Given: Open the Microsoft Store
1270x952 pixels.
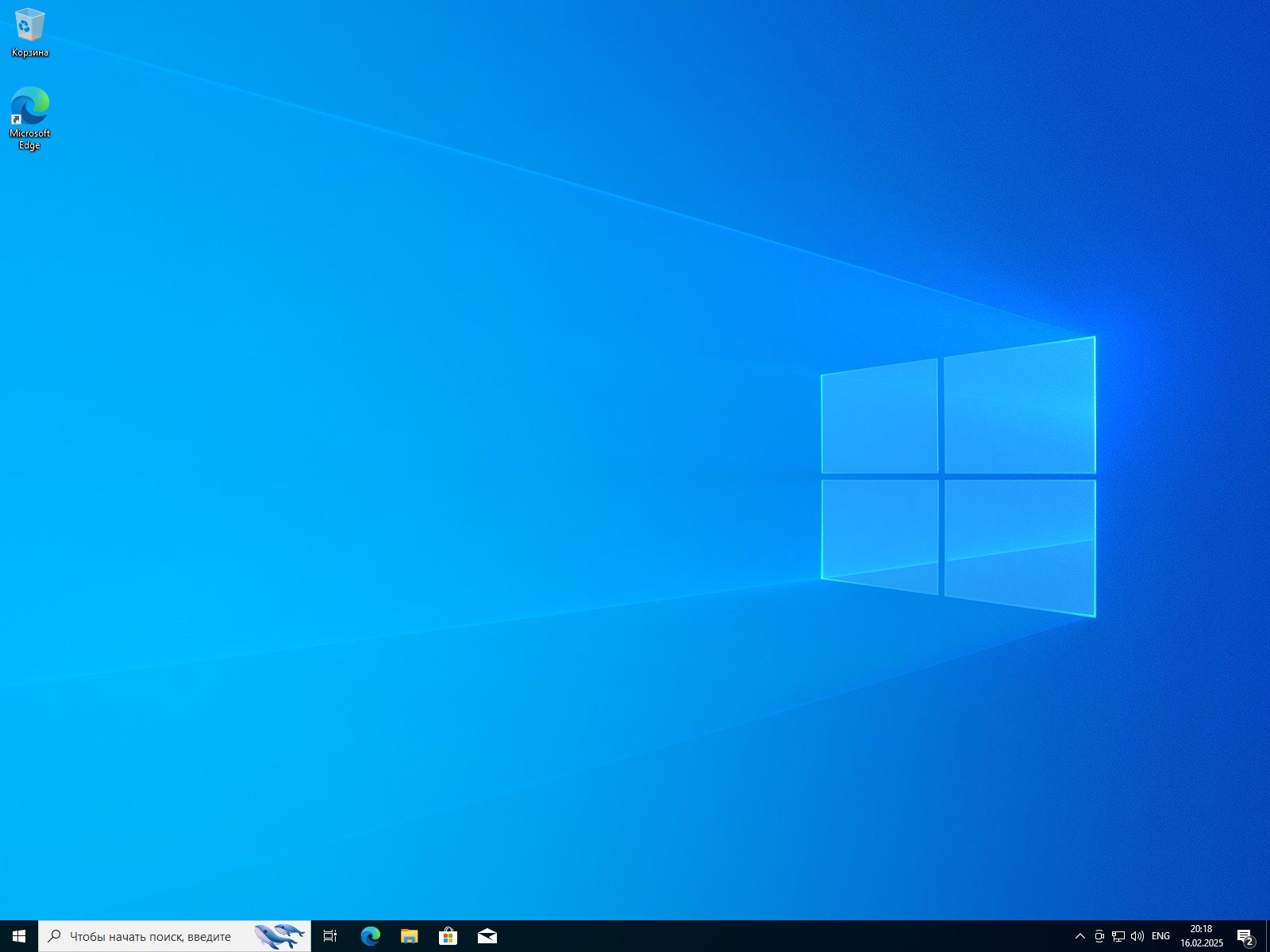Looking at the screenshot, I should click(448, 936).
